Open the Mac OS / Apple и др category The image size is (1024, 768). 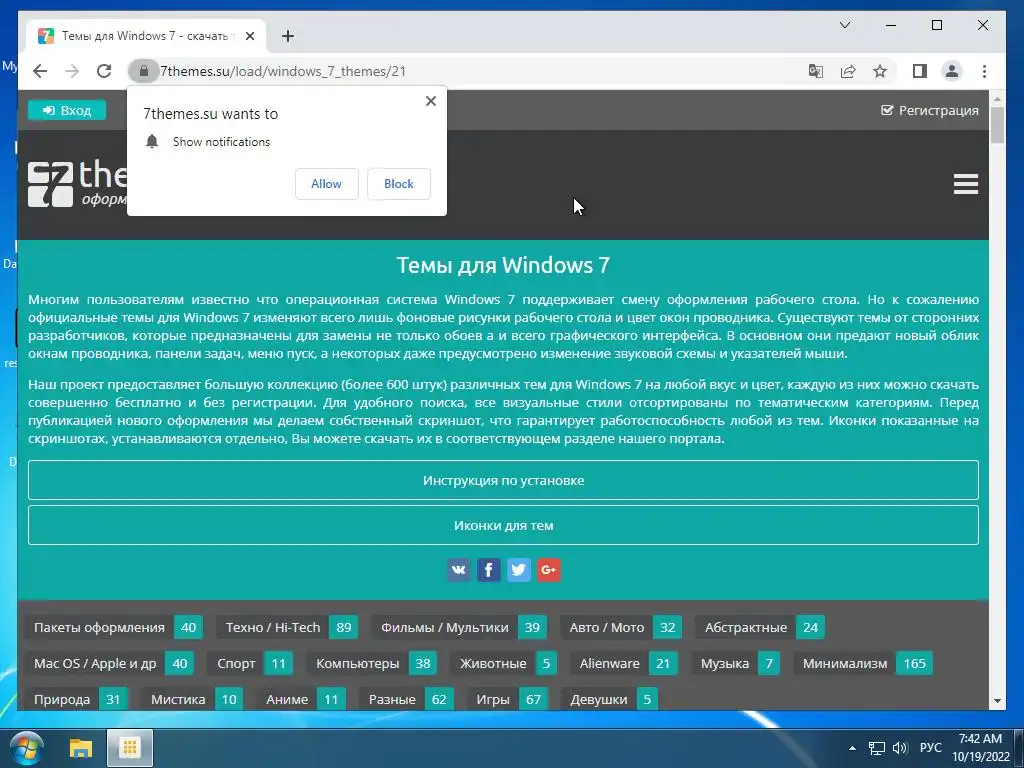(110, 663)
